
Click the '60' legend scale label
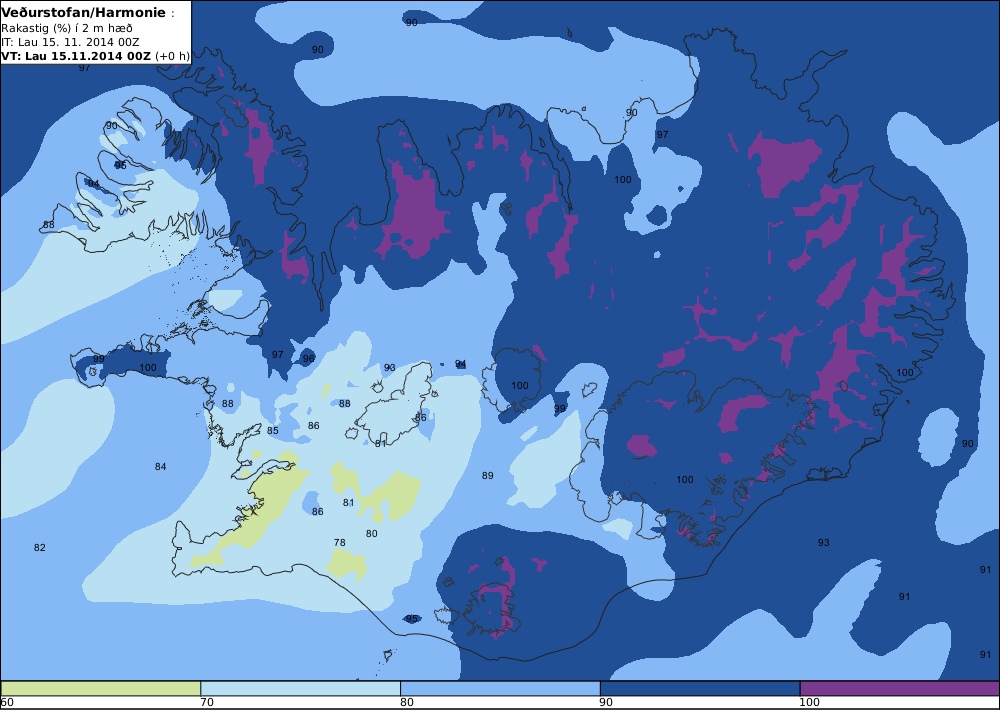[x=7, y=702]
